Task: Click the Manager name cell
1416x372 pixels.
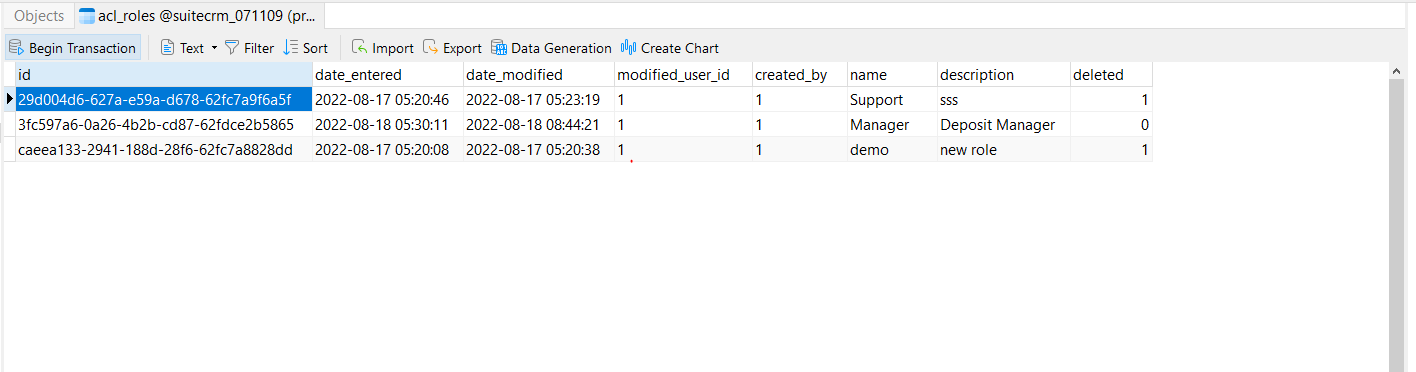Action: pos(892,125)
